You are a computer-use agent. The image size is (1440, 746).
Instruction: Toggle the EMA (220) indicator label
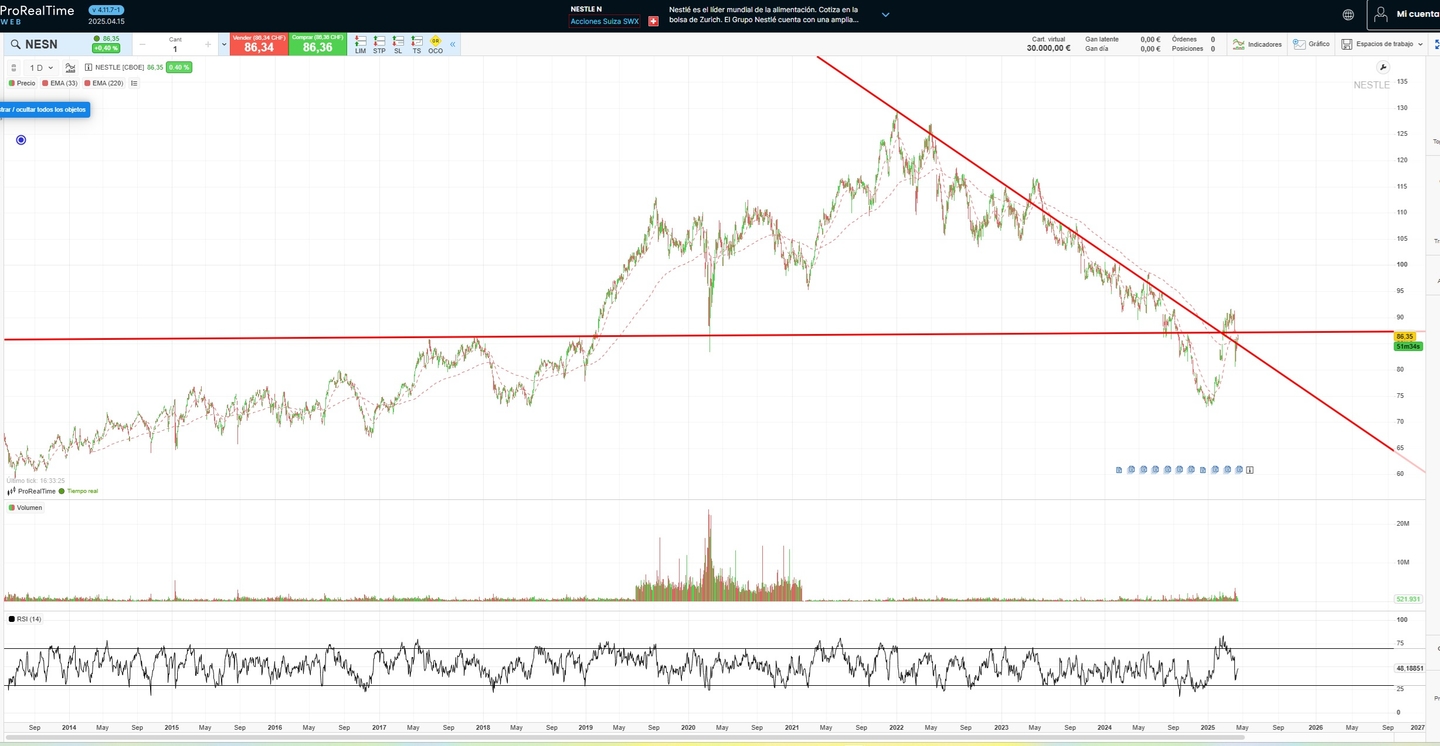(x=104, y=83)
